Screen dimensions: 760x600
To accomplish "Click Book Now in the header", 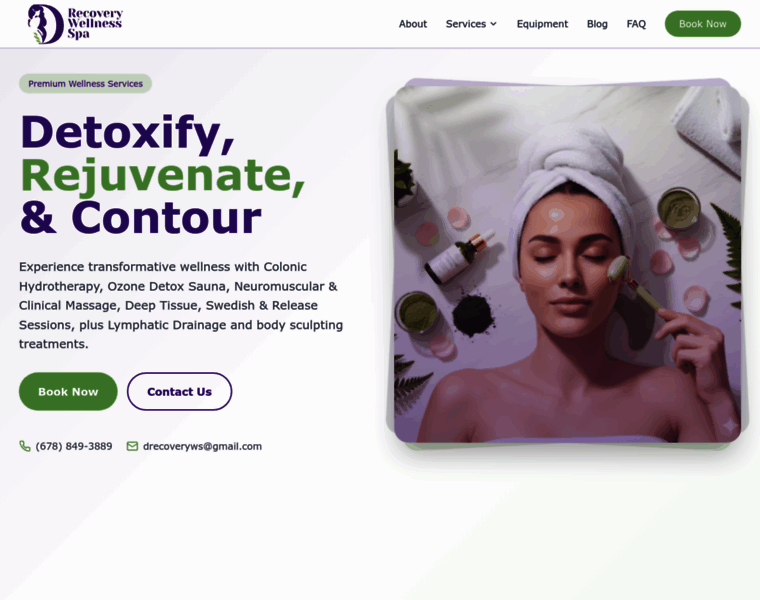I will pyautogui.click(x=702, y=24).
